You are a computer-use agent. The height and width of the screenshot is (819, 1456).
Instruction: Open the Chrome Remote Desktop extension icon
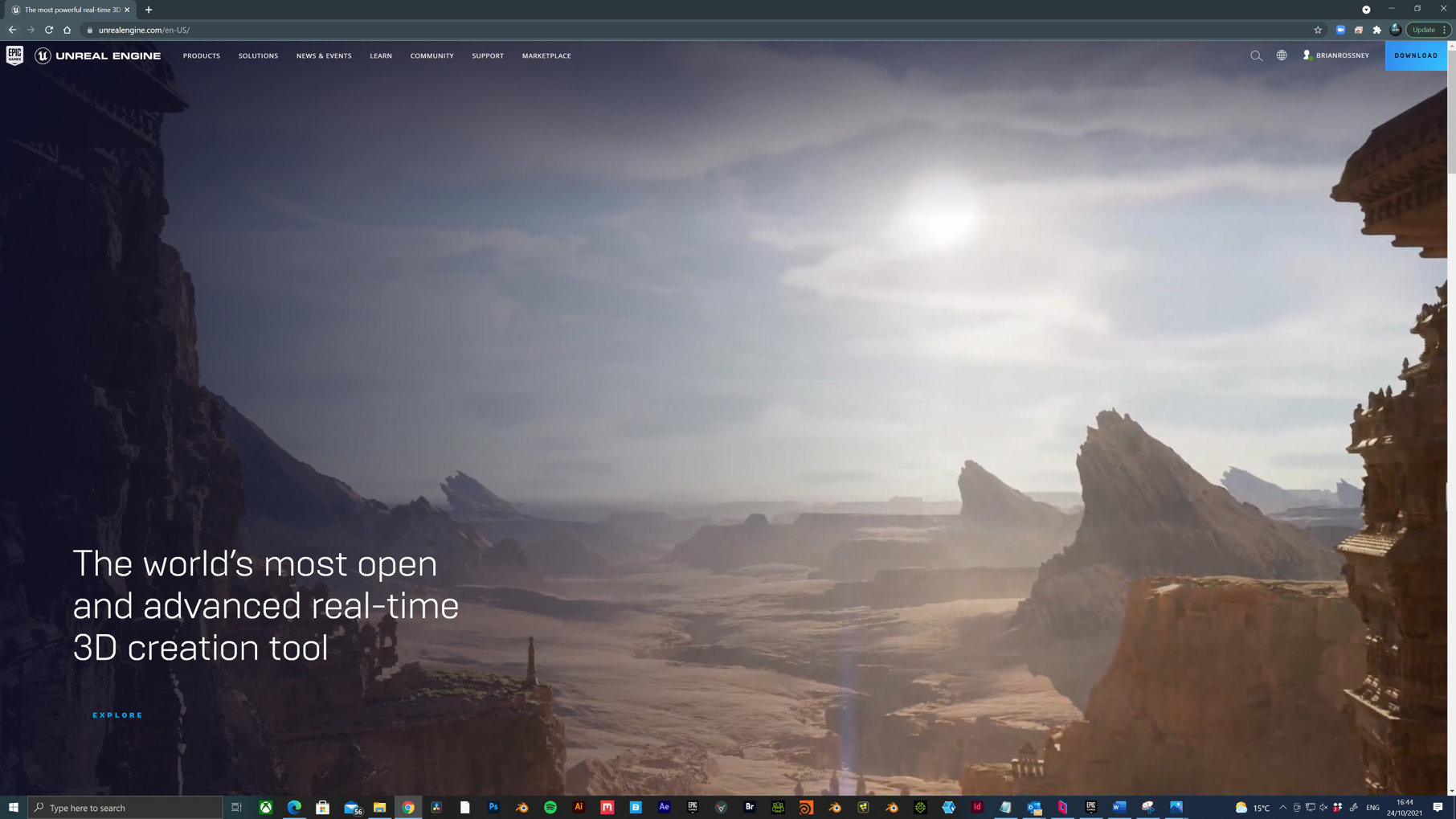pos(1359,30)
